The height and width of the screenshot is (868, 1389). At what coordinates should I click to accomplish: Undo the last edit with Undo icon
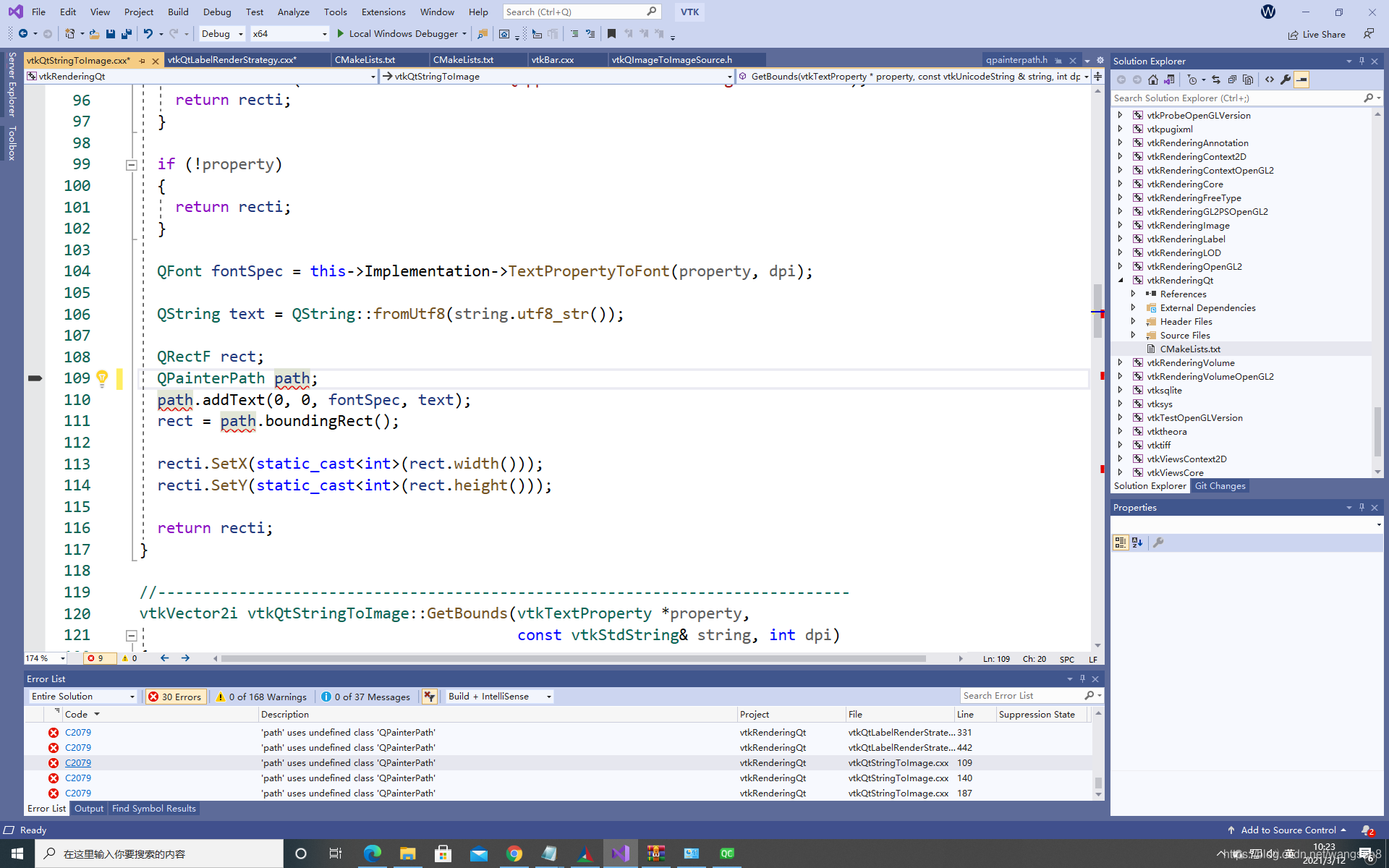[148, 33]
